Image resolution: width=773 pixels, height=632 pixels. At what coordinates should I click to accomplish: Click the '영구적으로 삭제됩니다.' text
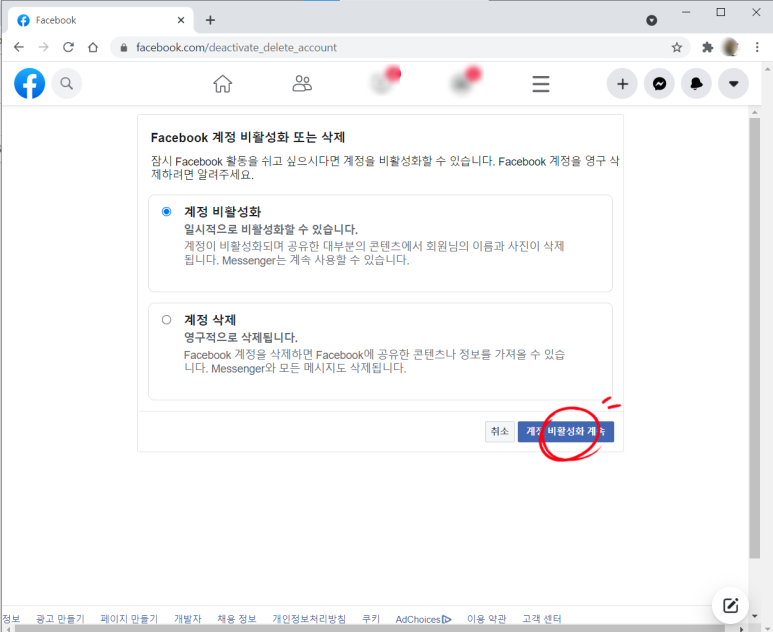[241, 337]
